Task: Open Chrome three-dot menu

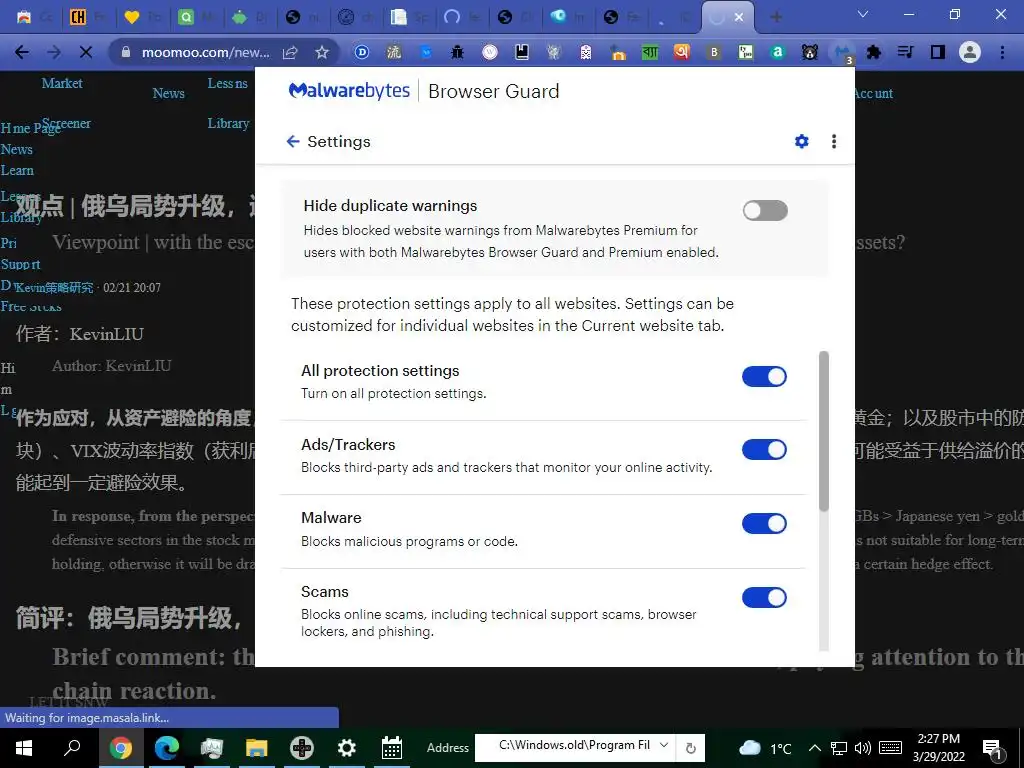Action: [x=1002, y=52]
